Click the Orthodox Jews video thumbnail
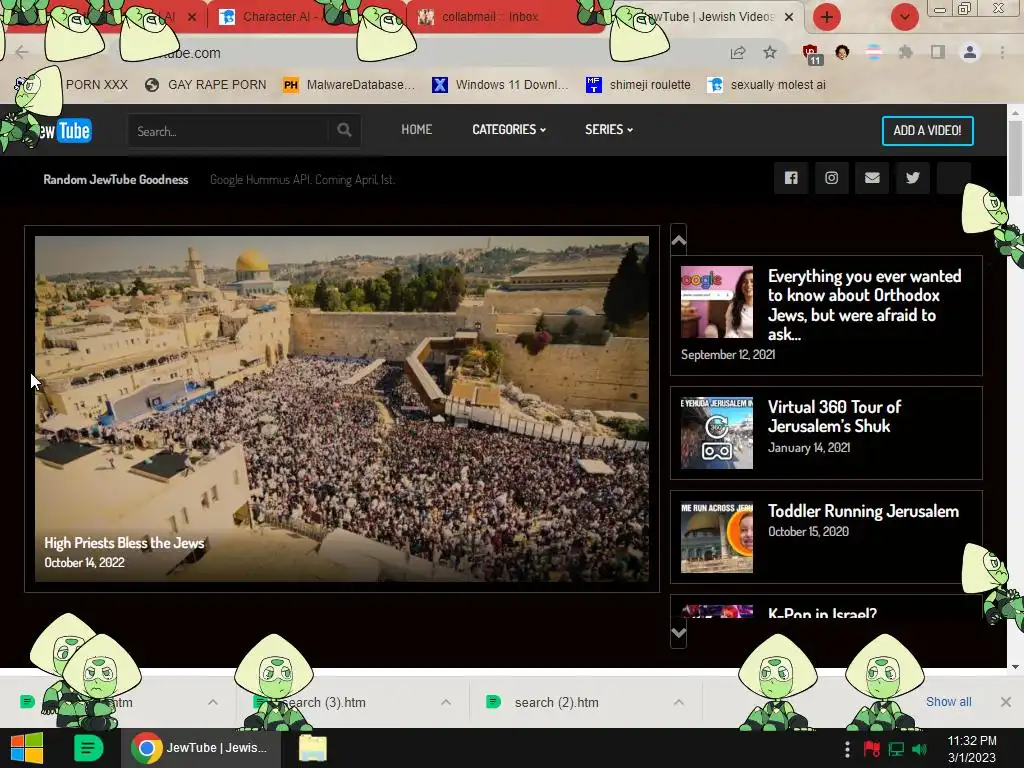 point(716,302)
